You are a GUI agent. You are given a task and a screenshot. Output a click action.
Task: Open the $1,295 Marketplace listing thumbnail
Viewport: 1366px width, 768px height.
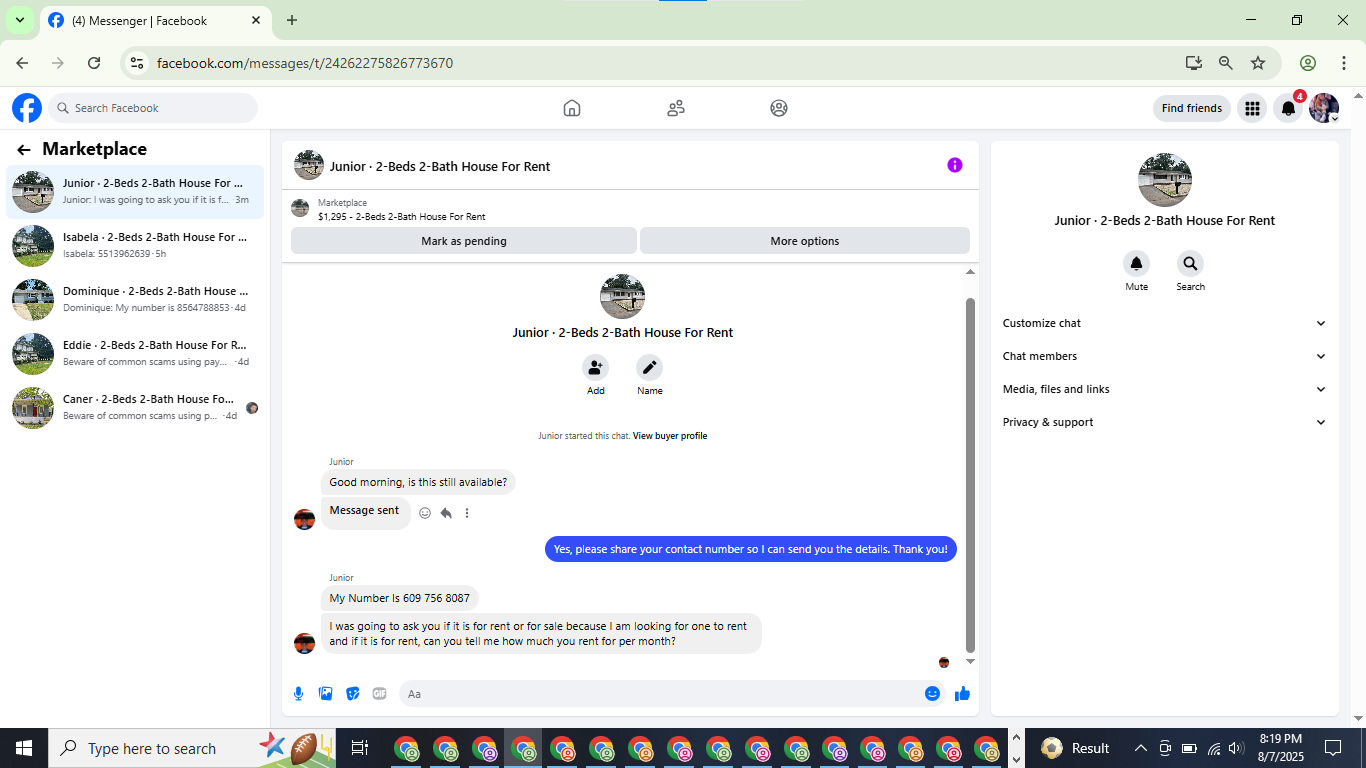(x=300, y=208)
